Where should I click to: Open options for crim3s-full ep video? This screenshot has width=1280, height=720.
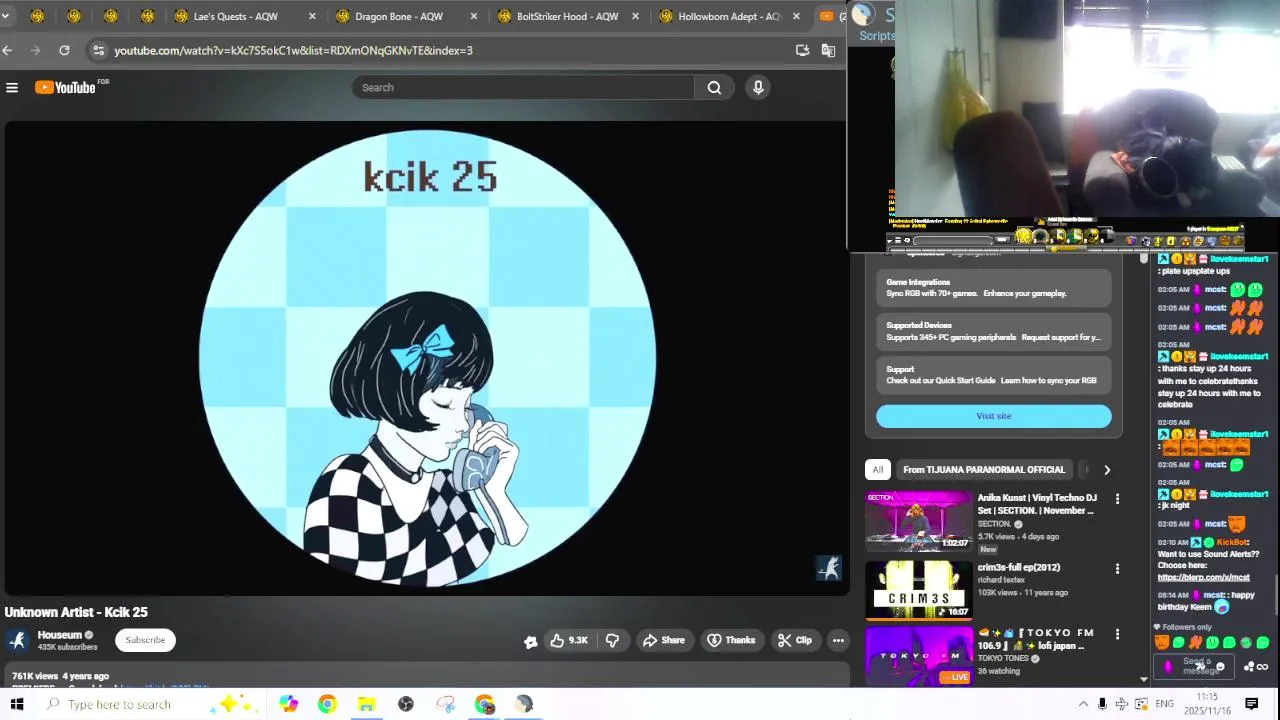(x=1117, y=568)
